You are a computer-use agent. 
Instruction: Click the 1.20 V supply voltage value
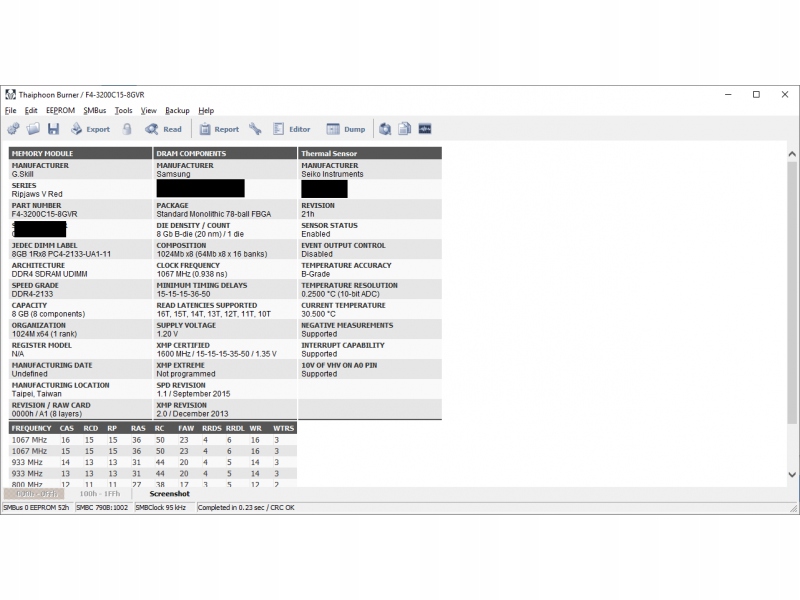click(x=167, y=334)
